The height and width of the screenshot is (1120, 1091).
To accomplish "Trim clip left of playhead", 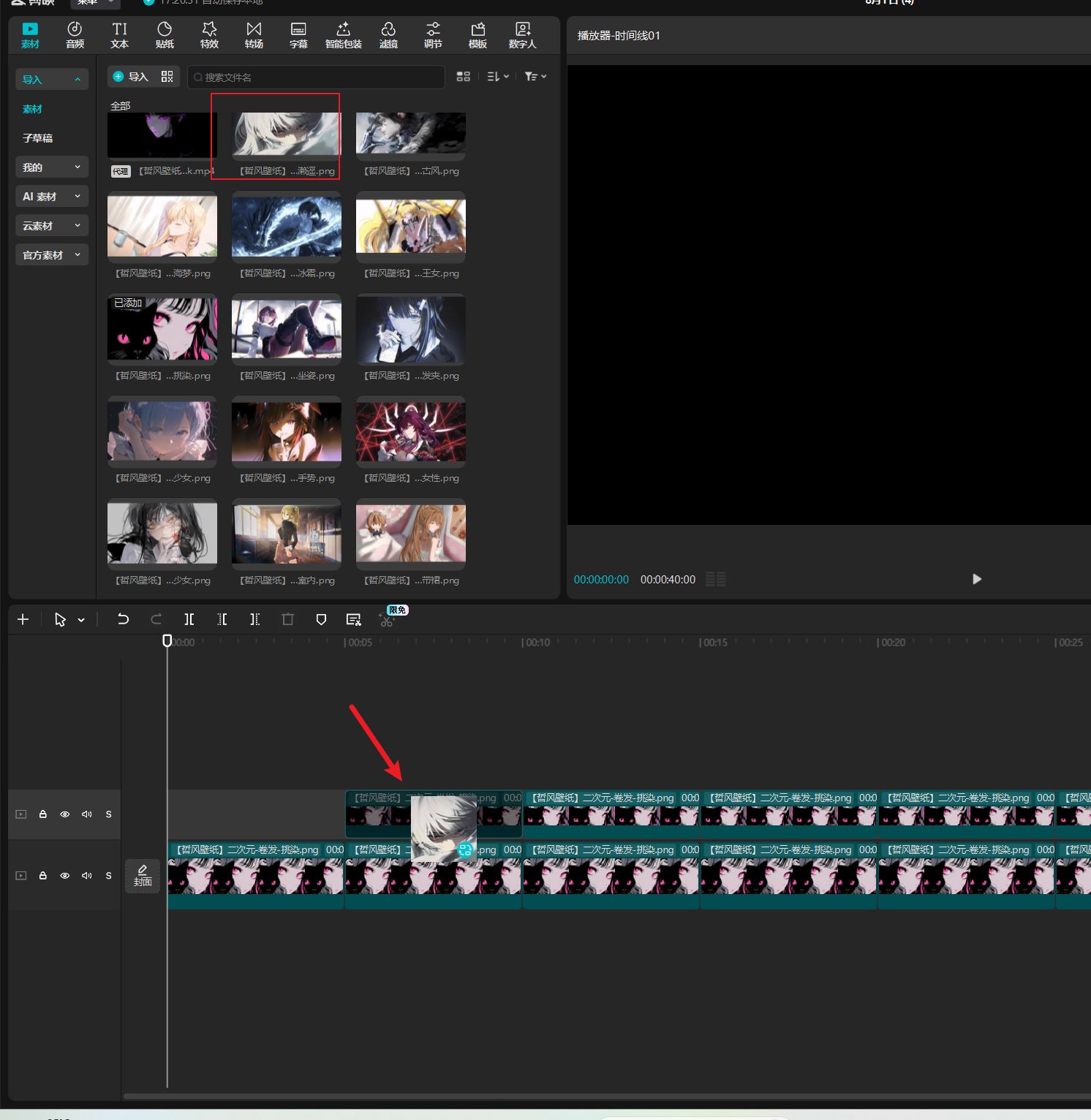I will click(x=222, y=620).
